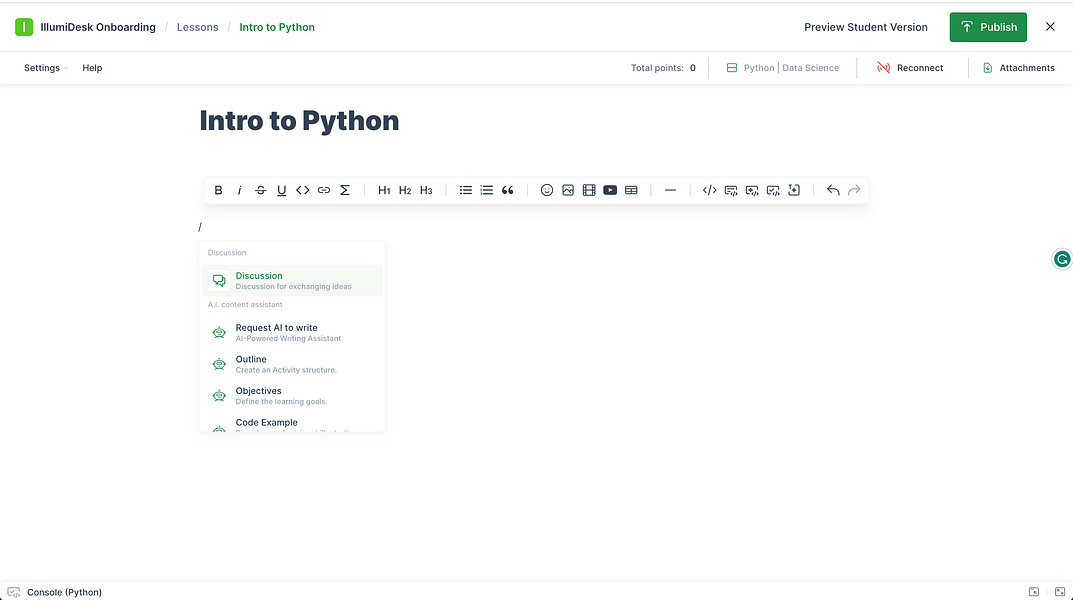Click the A.I. content assistant header
The width and height of the screenshot is (1073, 600).
click(x=245, y=304)
